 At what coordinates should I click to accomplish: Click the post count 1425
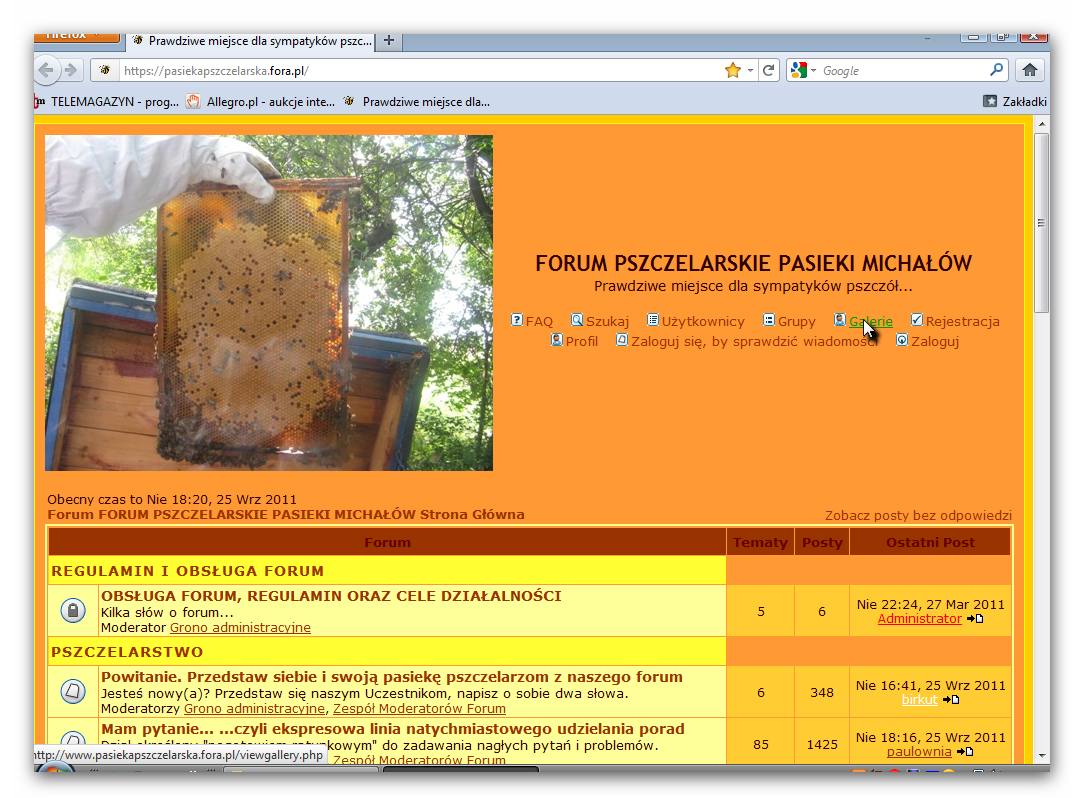[x=822, y=744]
